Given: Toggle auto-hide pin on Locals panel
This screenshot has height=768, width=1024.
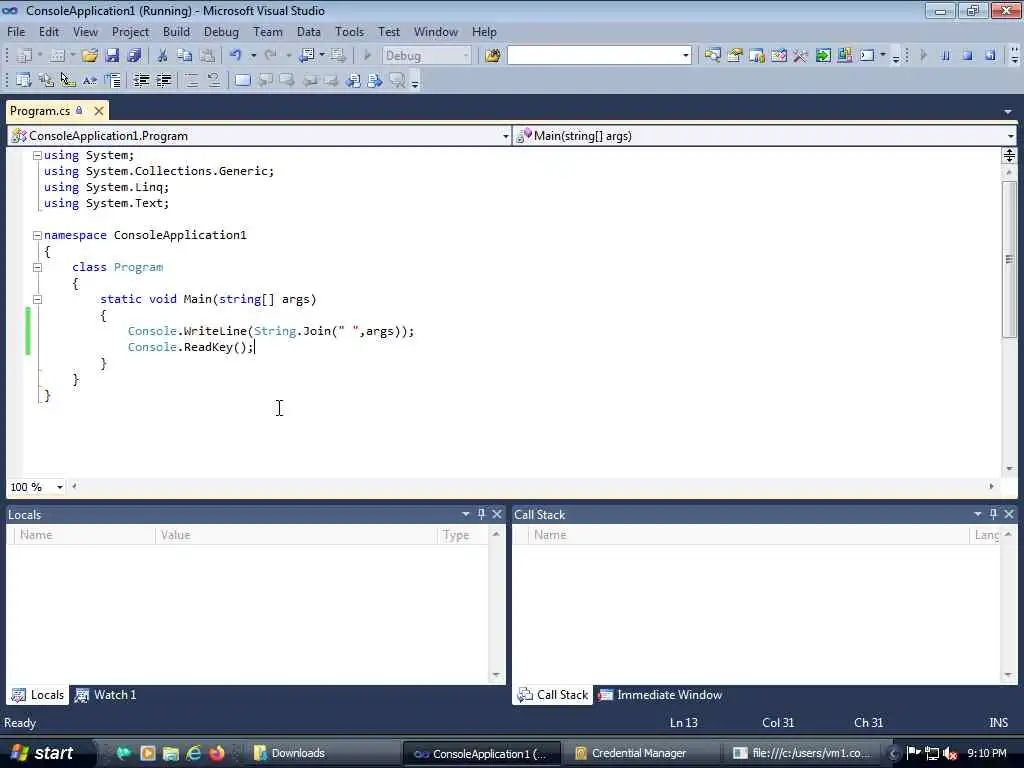Looking at the screenshot, I should pos(481,514).
